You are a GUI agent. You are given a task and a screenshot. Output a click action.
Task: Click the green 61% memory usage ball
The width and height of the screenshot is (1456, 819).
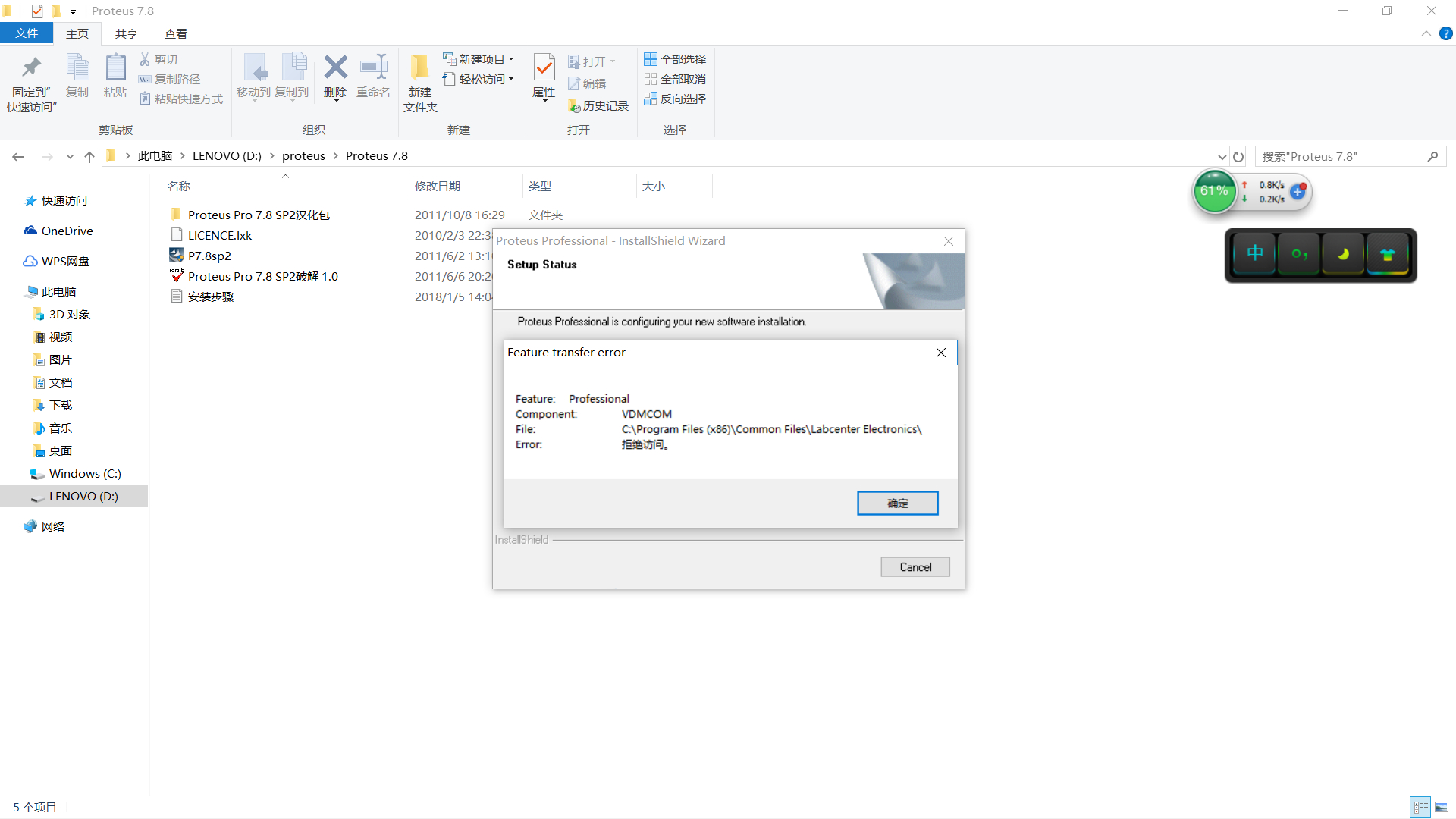[x=1213, y=191]
